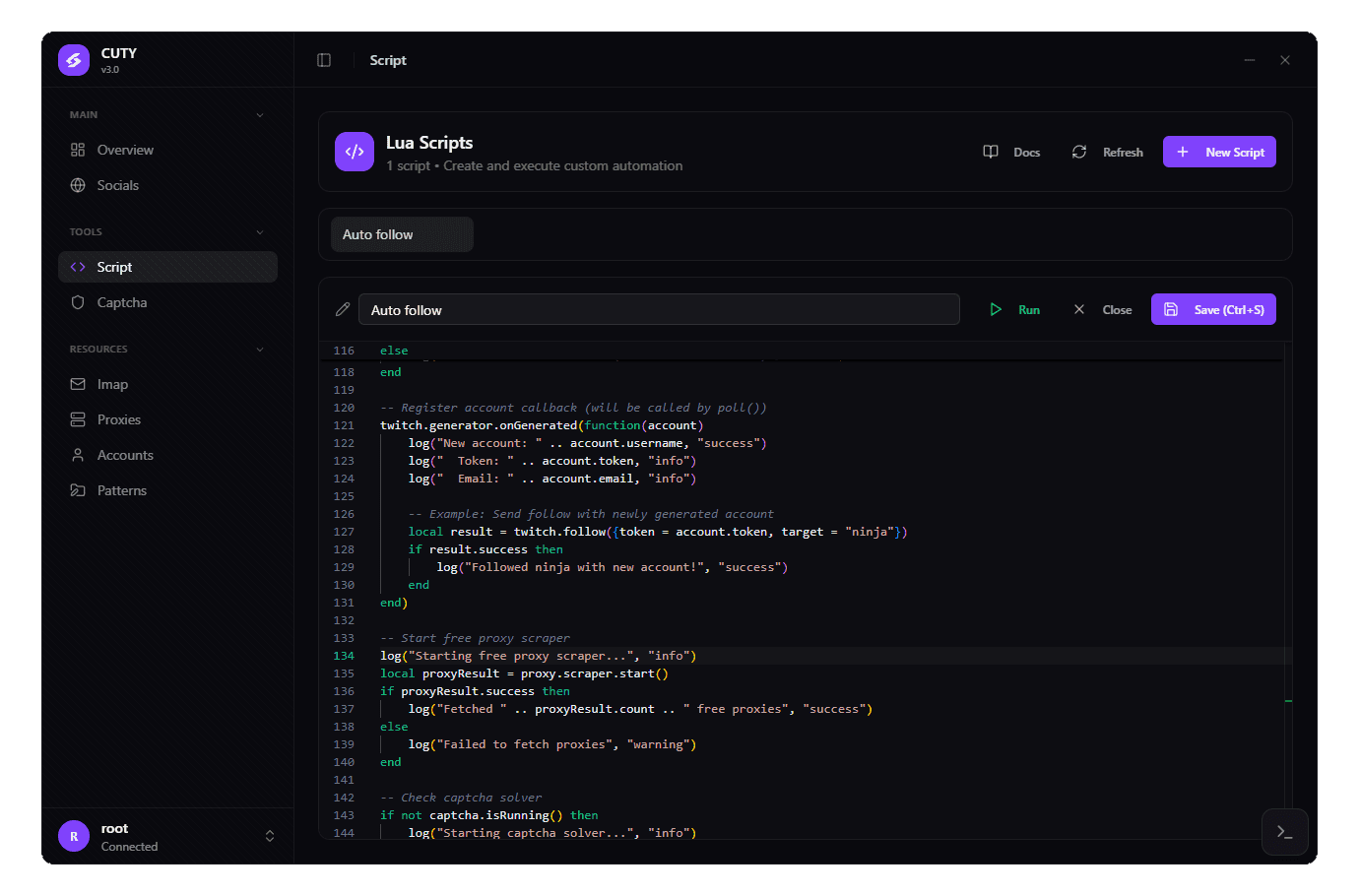
Task: Collapse the TOOLS section
Action: coord(259,231)
